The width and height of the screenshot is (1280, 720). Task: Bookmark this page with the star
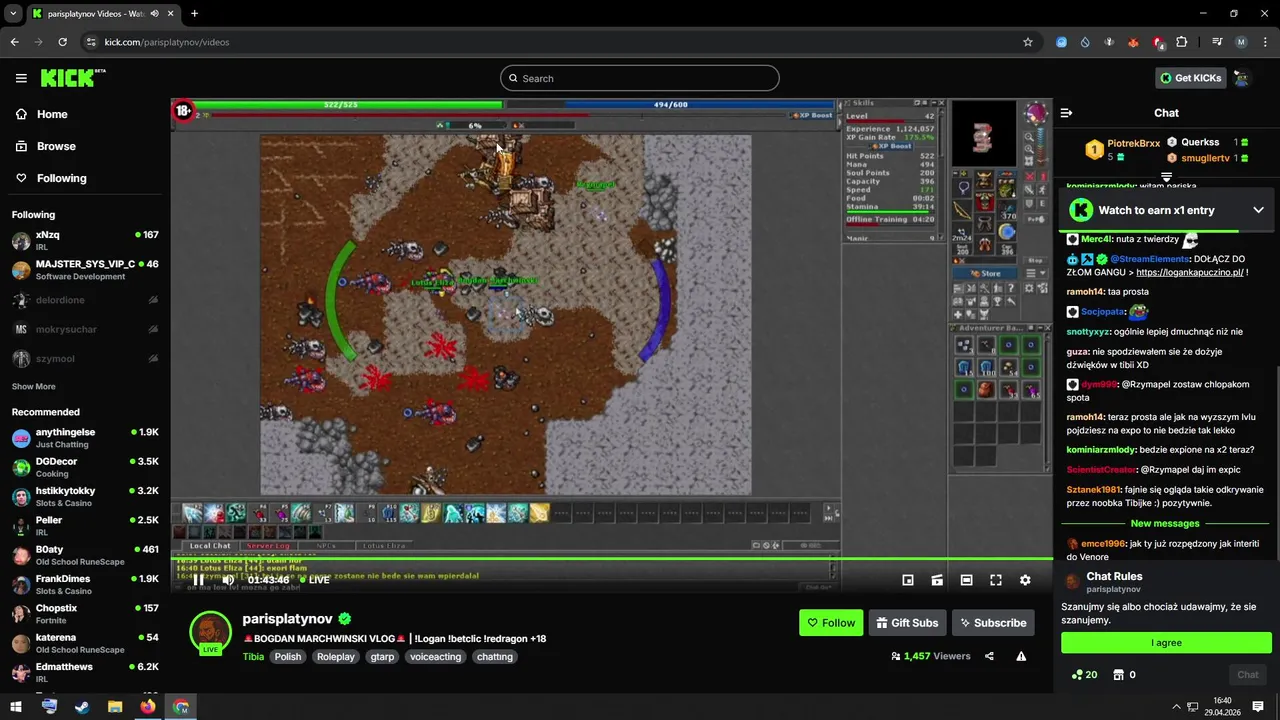click(x=1027, y=42)
